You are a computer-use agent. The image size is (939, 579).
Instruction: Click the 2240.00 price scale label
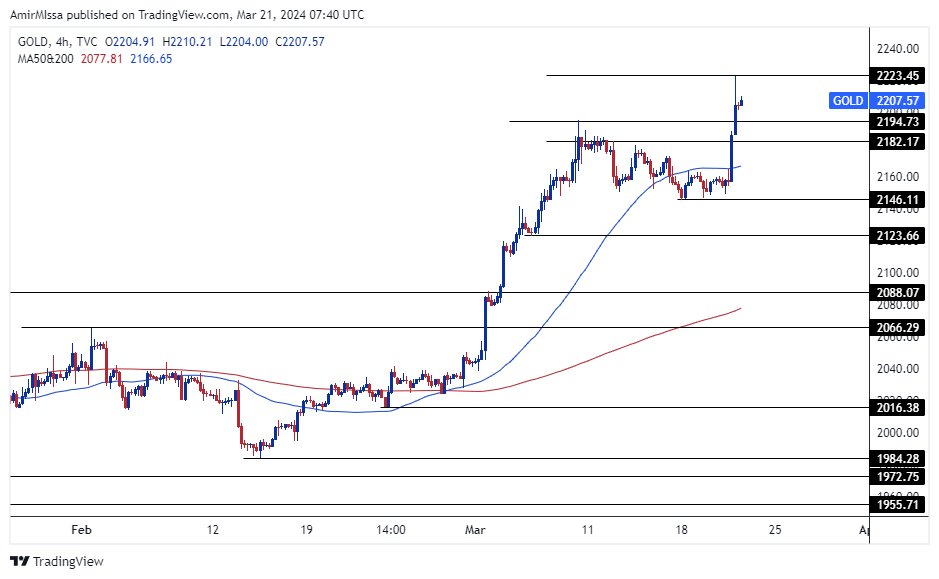(897, 48)
